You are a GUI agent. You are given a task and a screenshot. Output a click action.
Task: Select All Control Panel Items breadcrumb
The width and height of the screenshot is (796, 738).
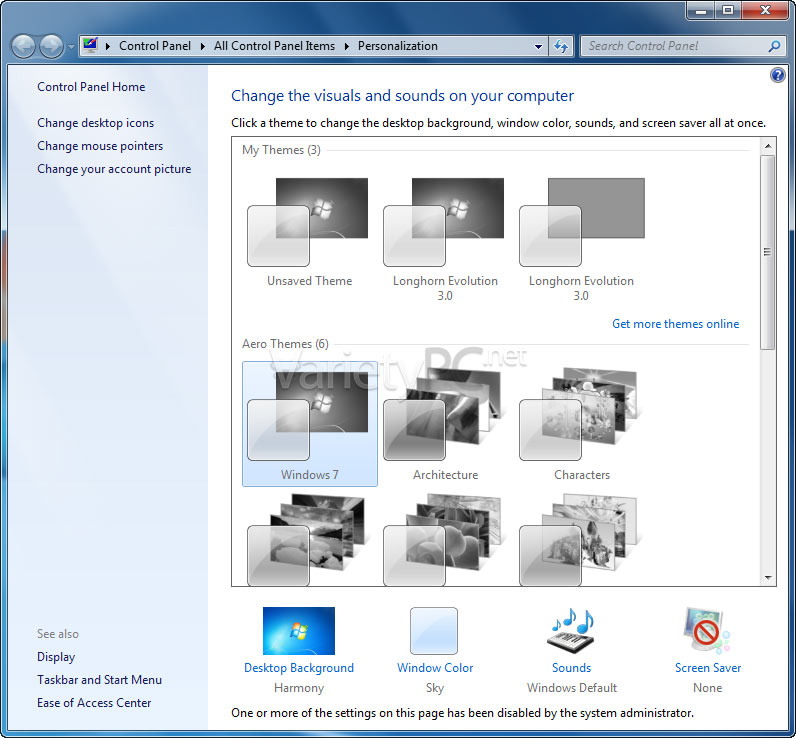coord(274,46)
